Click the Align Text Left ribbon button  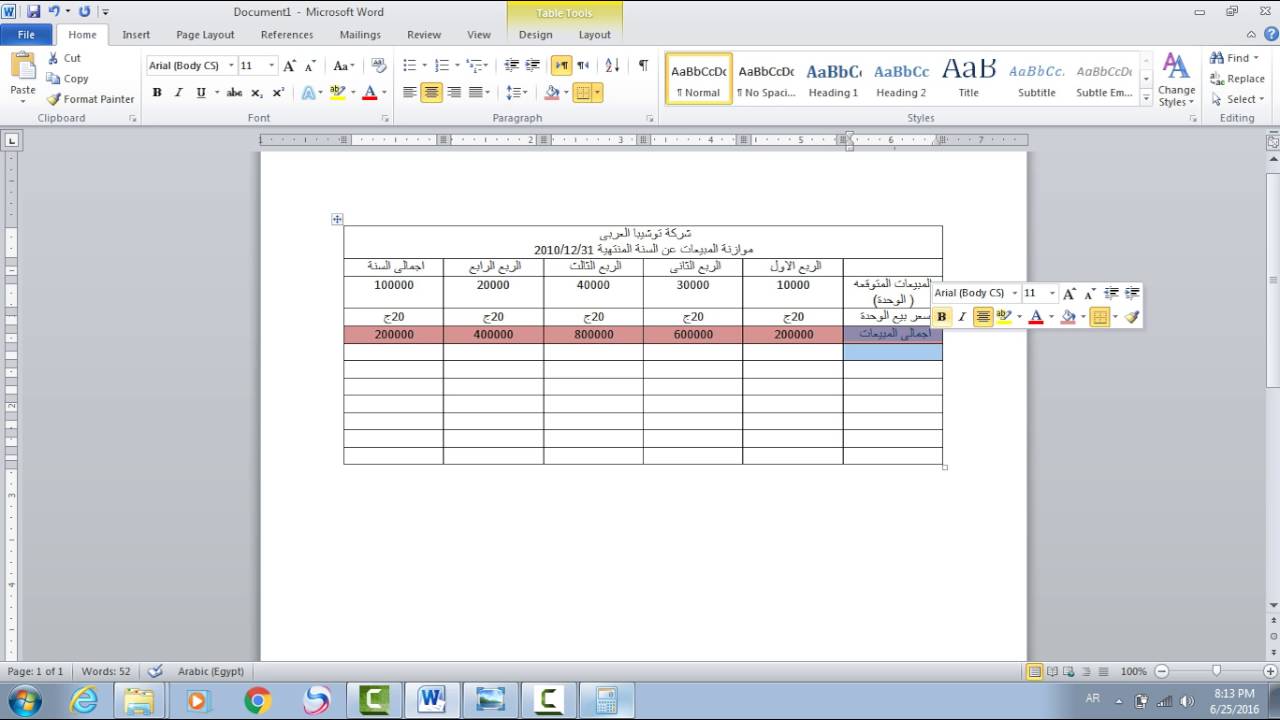tap(410, 92)
